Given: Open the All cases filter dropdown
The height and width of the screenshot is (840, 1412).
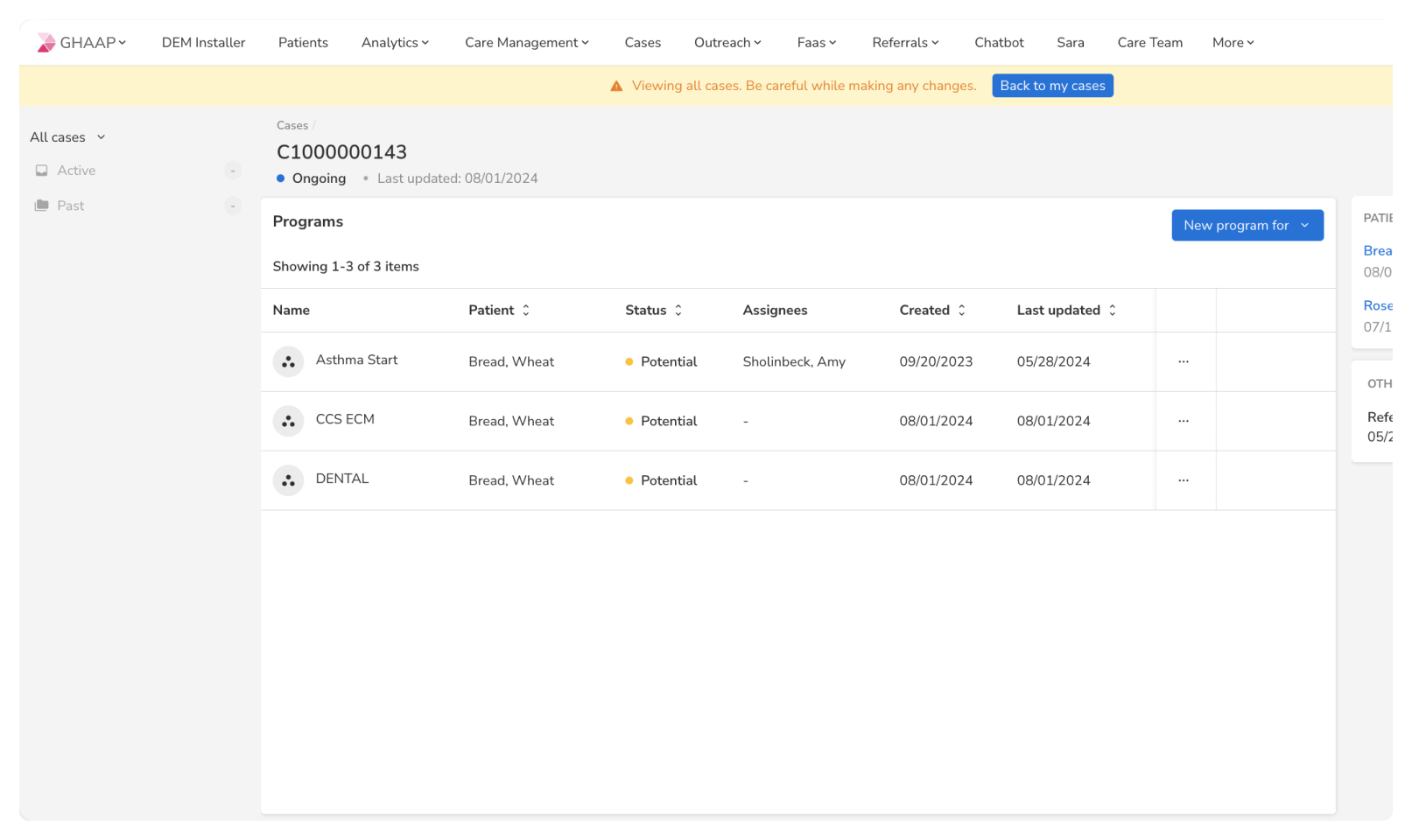Looking at the screenshot, I should tap(68, 137).
